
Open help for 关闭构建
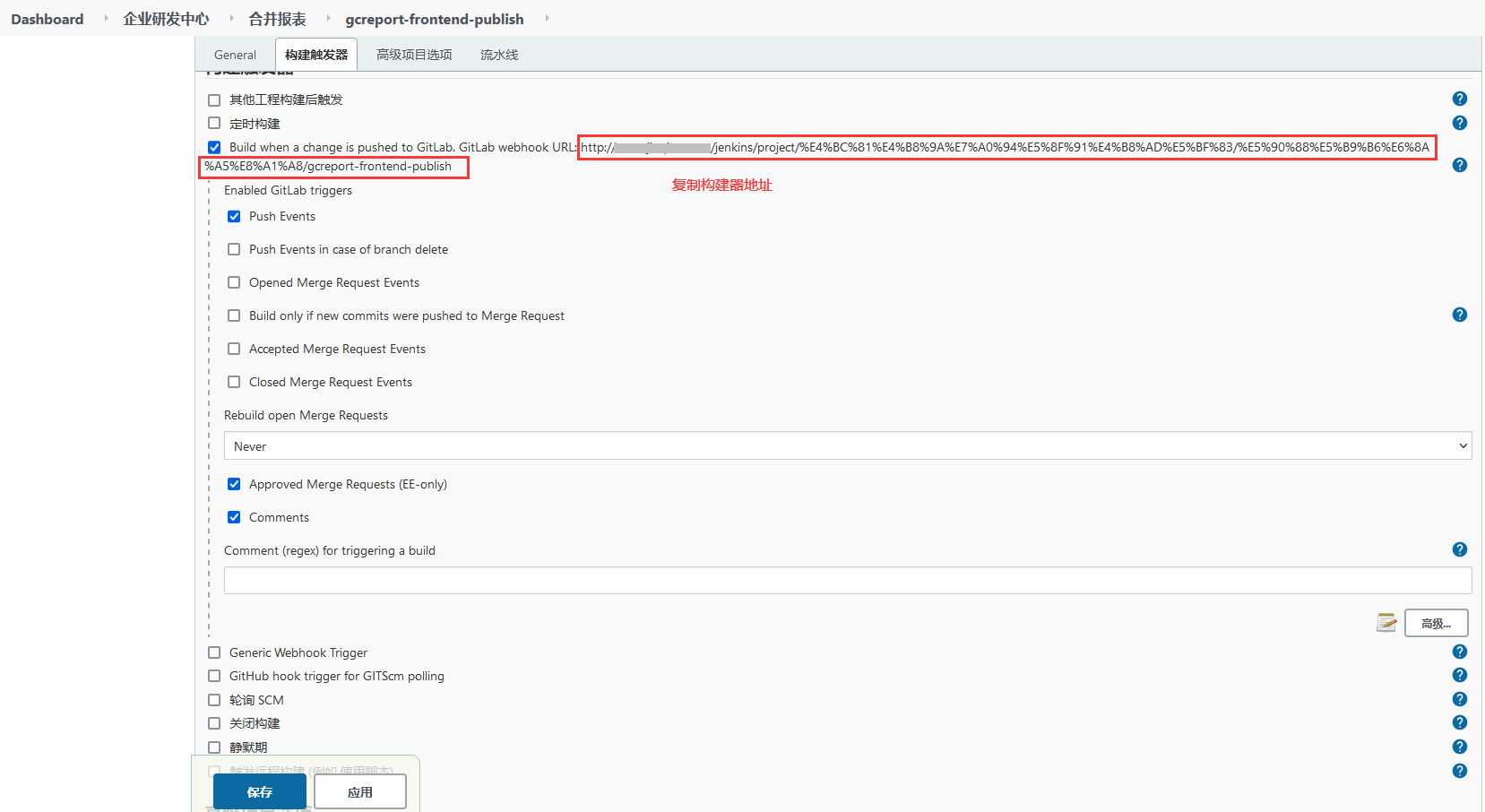(x=1459, y=722)
